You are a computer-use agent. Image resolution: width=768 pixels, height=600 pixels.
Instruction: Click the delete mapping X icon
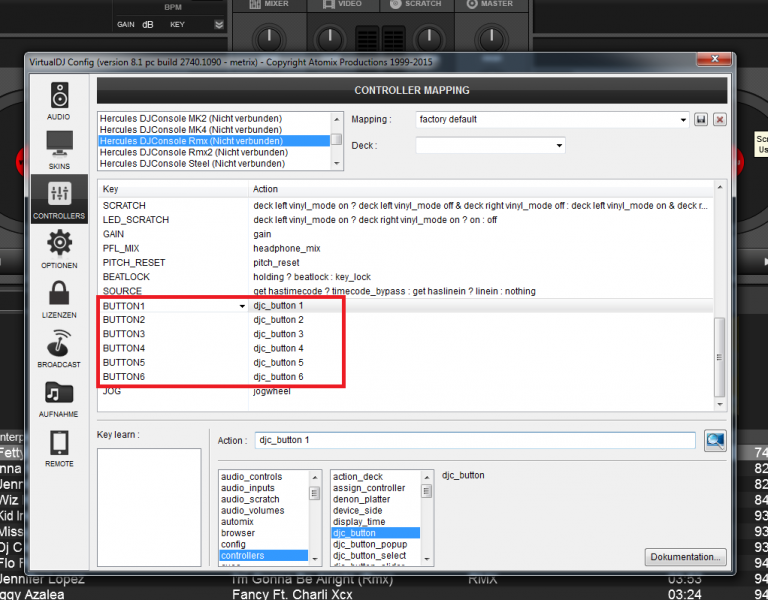coord(719,120)
